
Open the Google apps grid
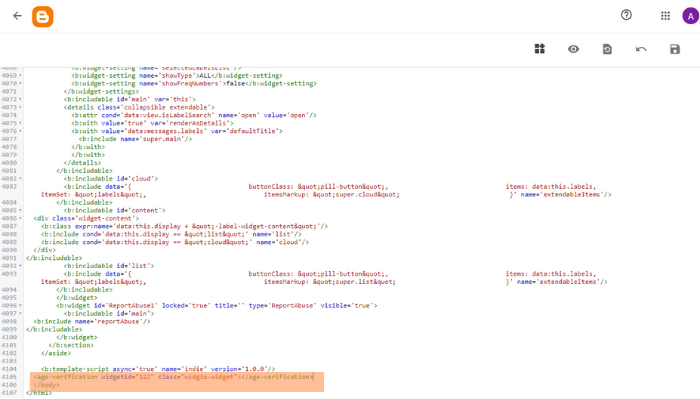pos(665,16)
